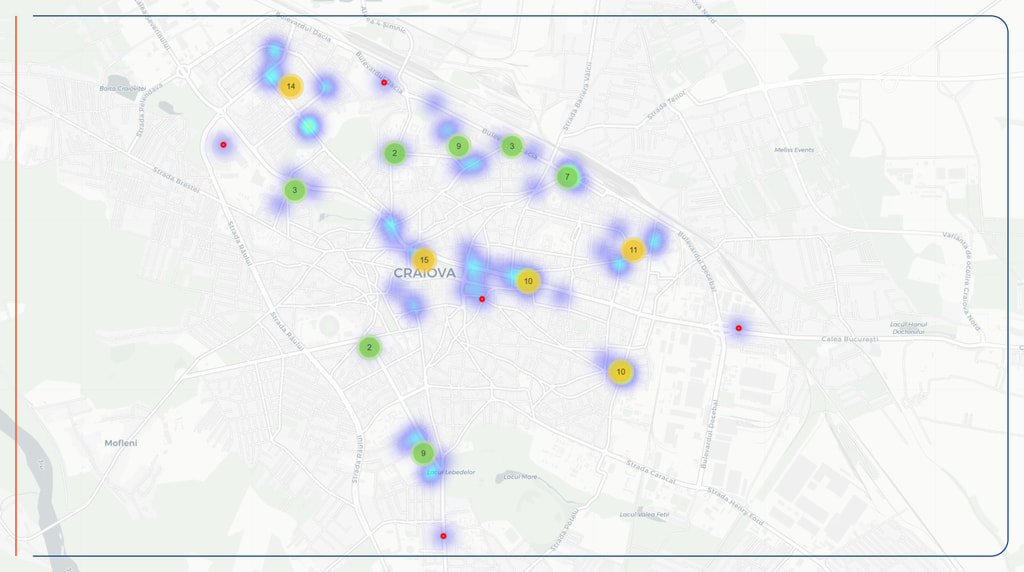Click the Strada Caracal street label
Image resolution: width=1024 pixels, height=572 pixels.
click(x=651, y=472)
